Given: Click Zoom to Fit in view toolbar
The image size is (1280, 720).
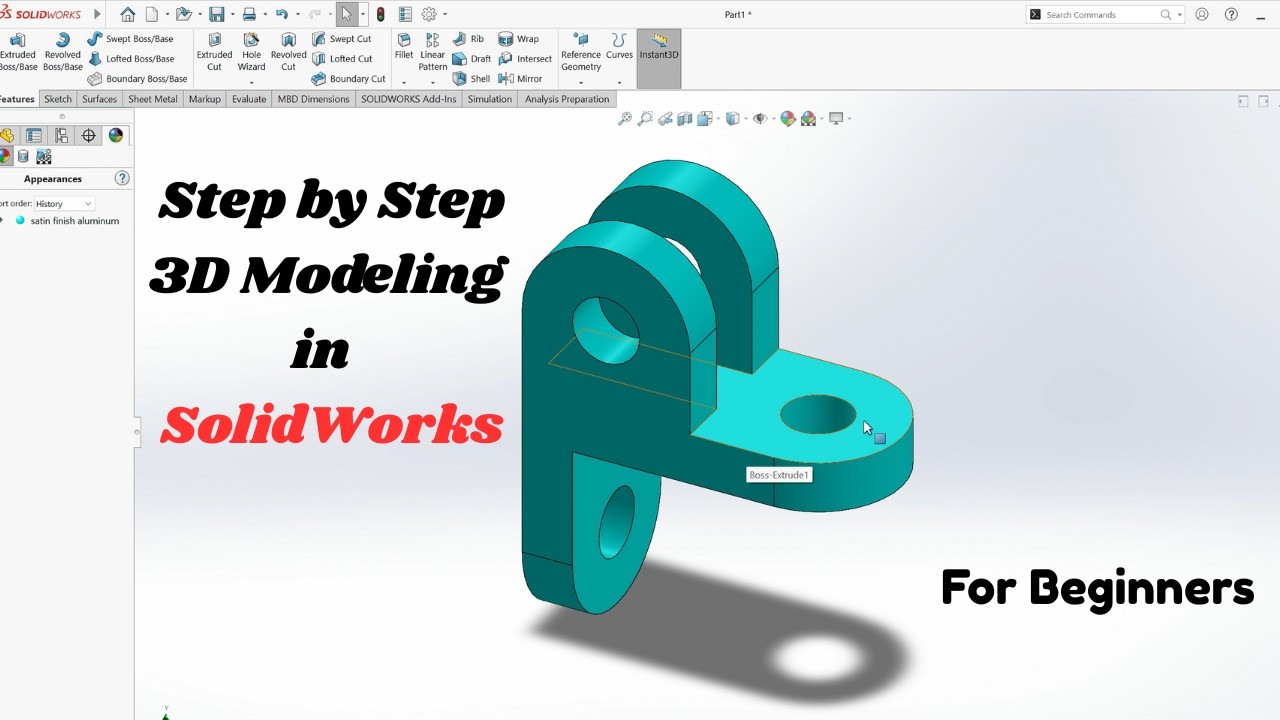Looking at the screenshot, I should point(625,119).
